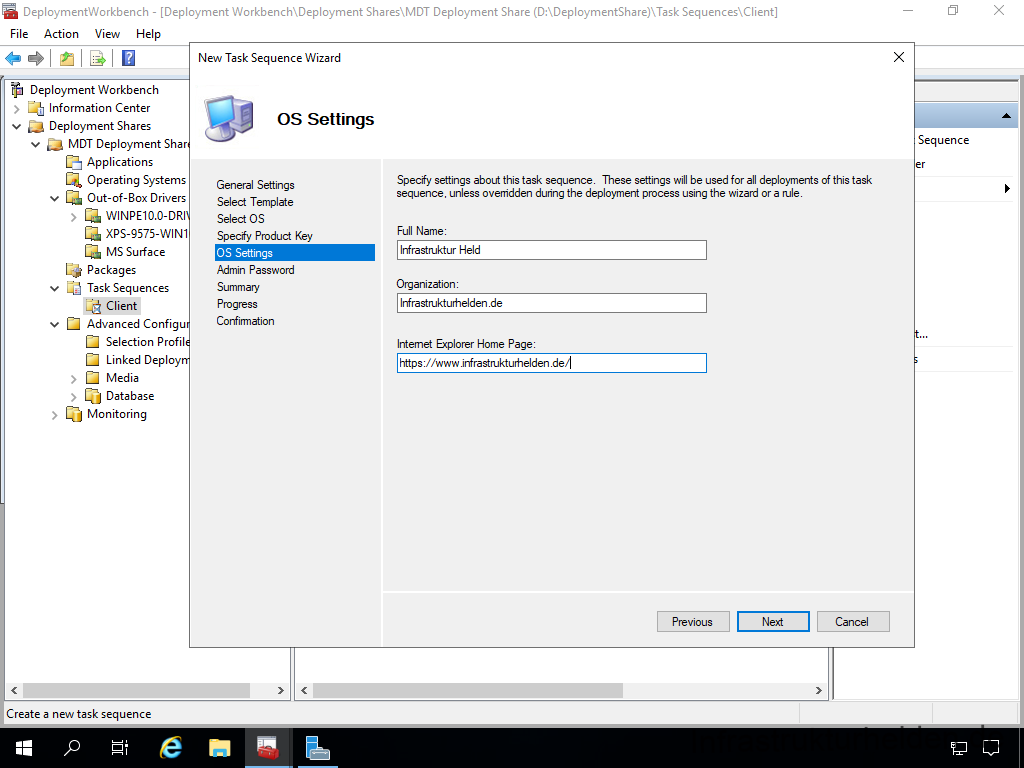Screen dimensions: 1024x768
Task: Select the Summary wizard step
Action: coord(238,287)
